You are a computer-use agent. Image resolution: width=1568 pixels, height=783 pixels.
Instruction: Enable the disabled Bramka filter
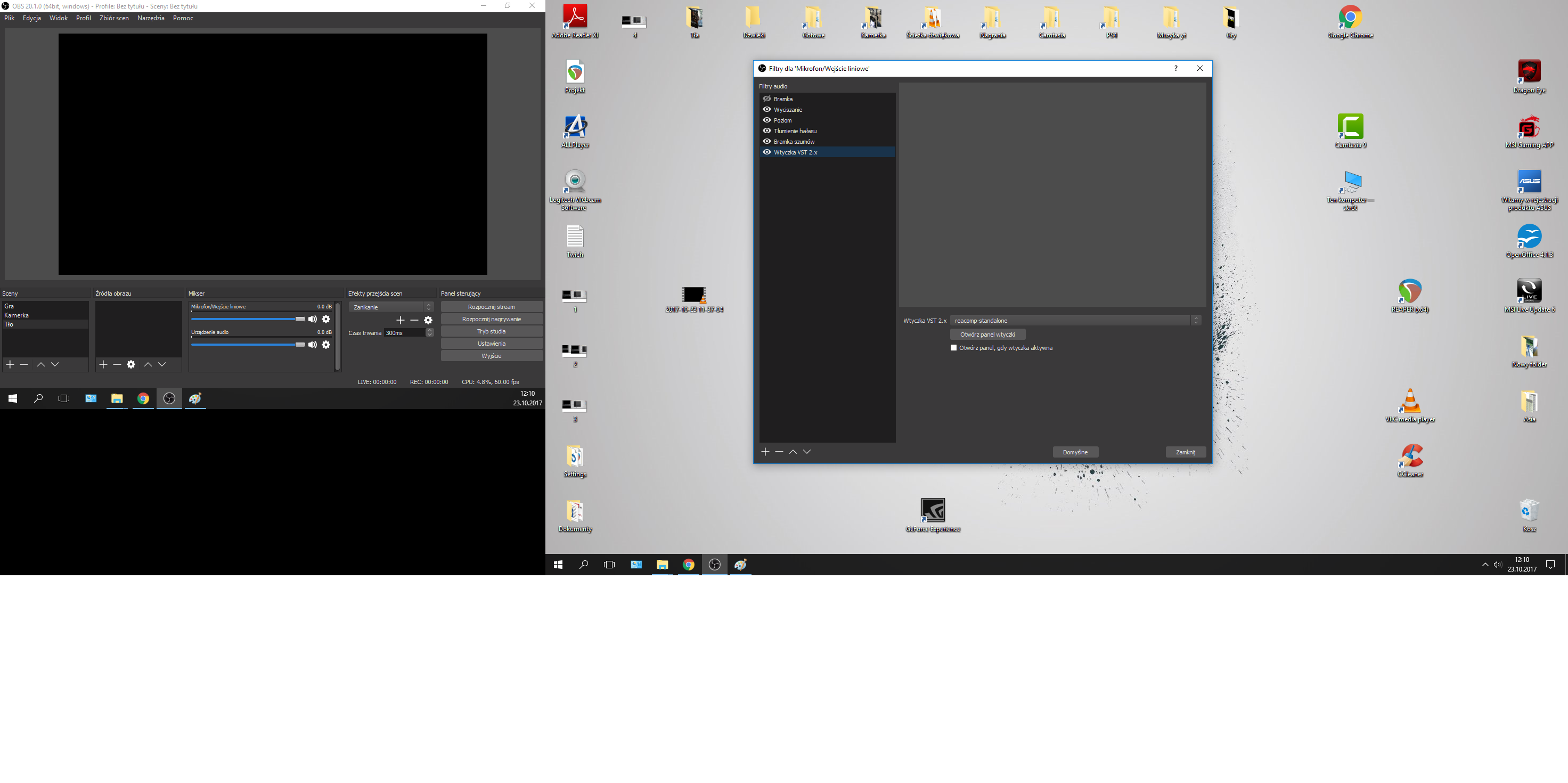(x=766, y=99)
